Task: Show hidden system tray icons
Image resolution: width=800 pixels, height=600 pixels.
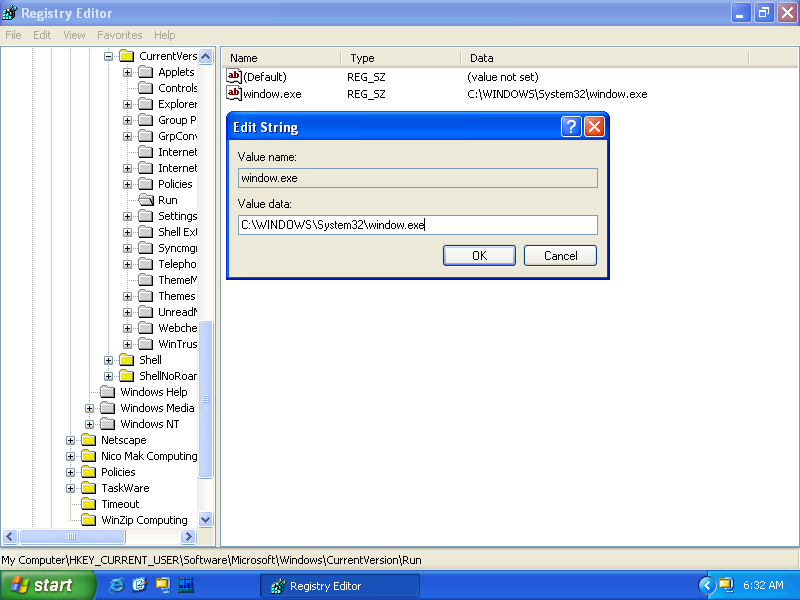Action: coord(707,585)
